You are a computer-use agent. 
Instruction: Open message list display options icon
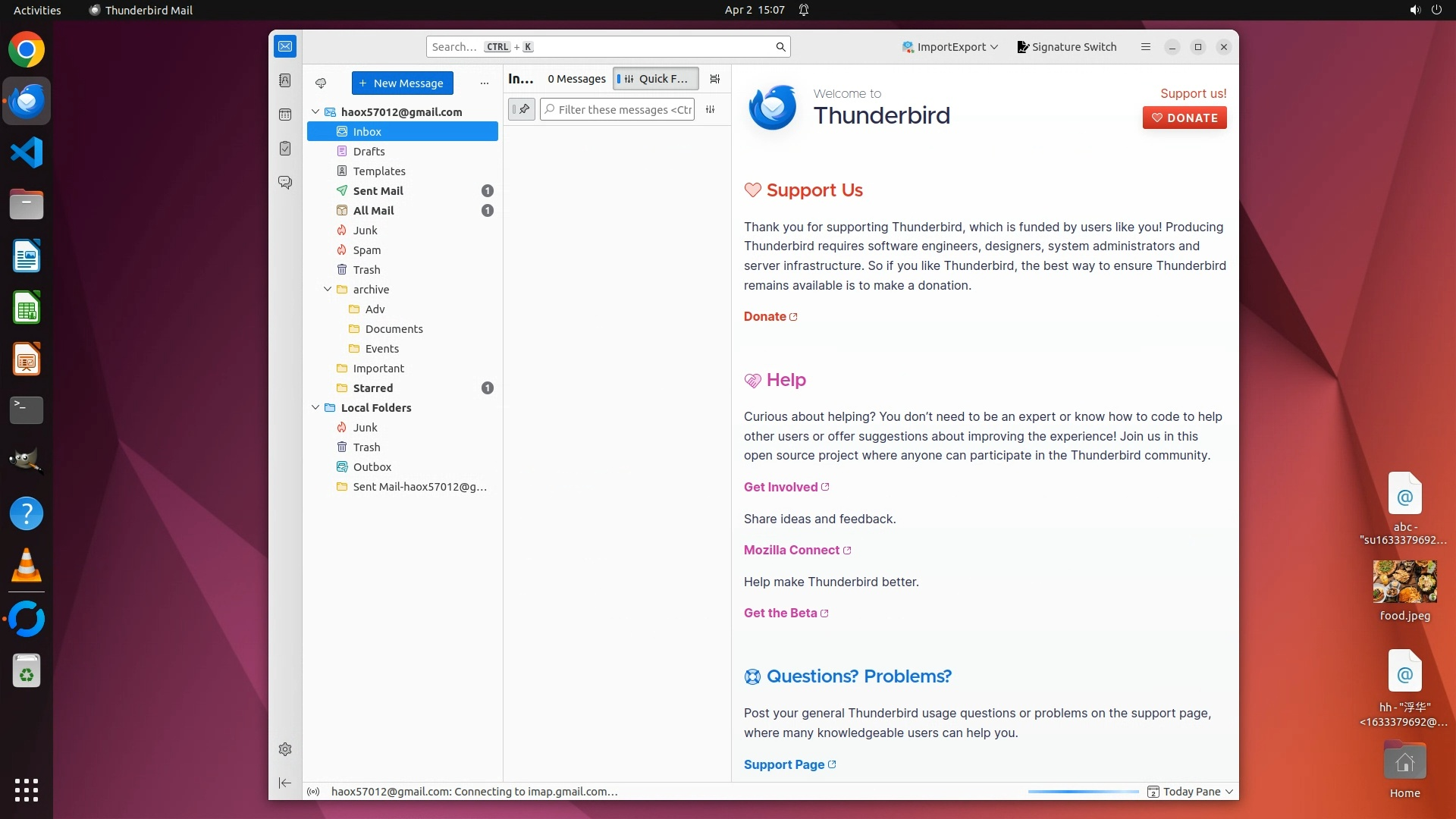pos(714,79)
